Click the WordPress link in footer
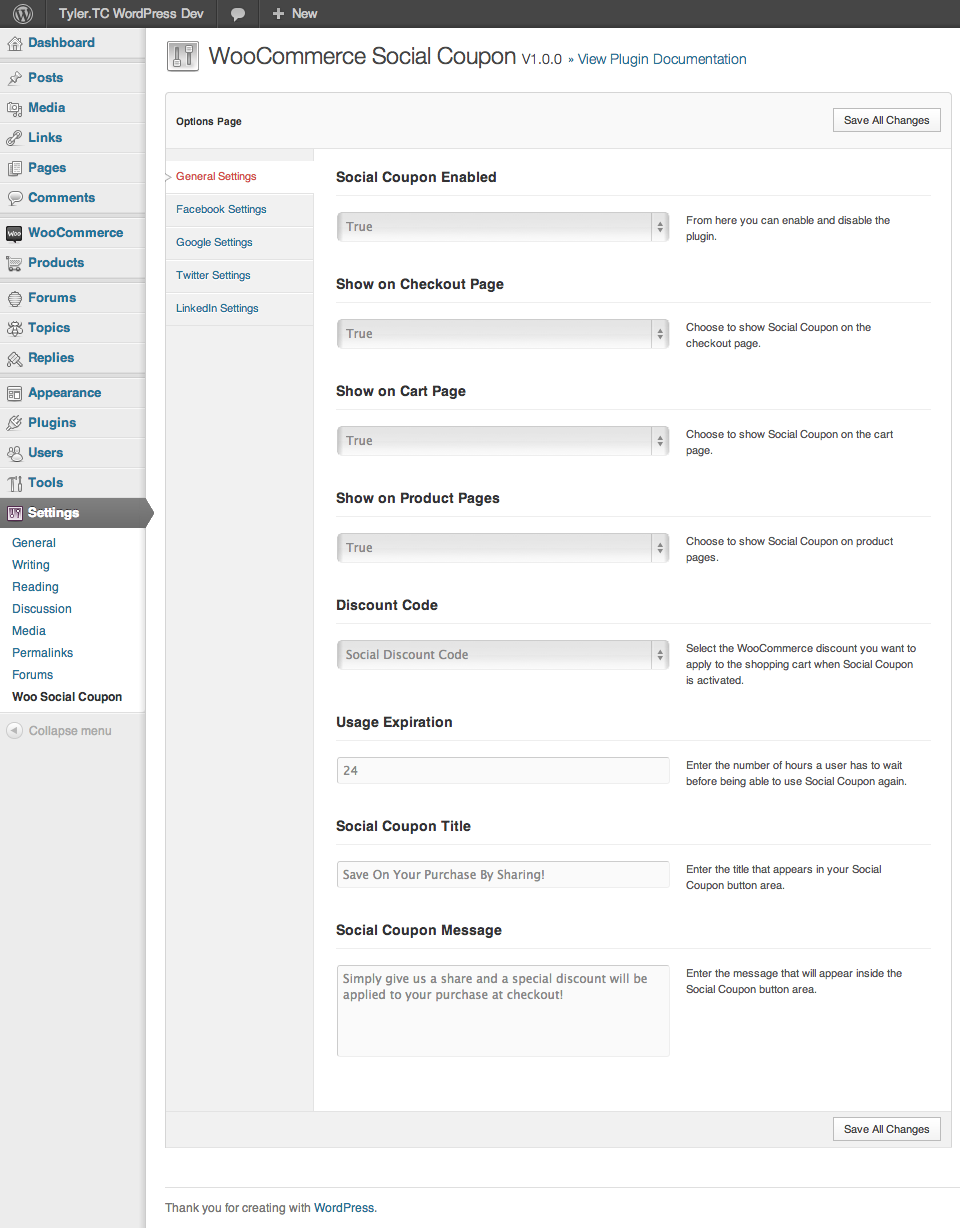 (344, 1208)
